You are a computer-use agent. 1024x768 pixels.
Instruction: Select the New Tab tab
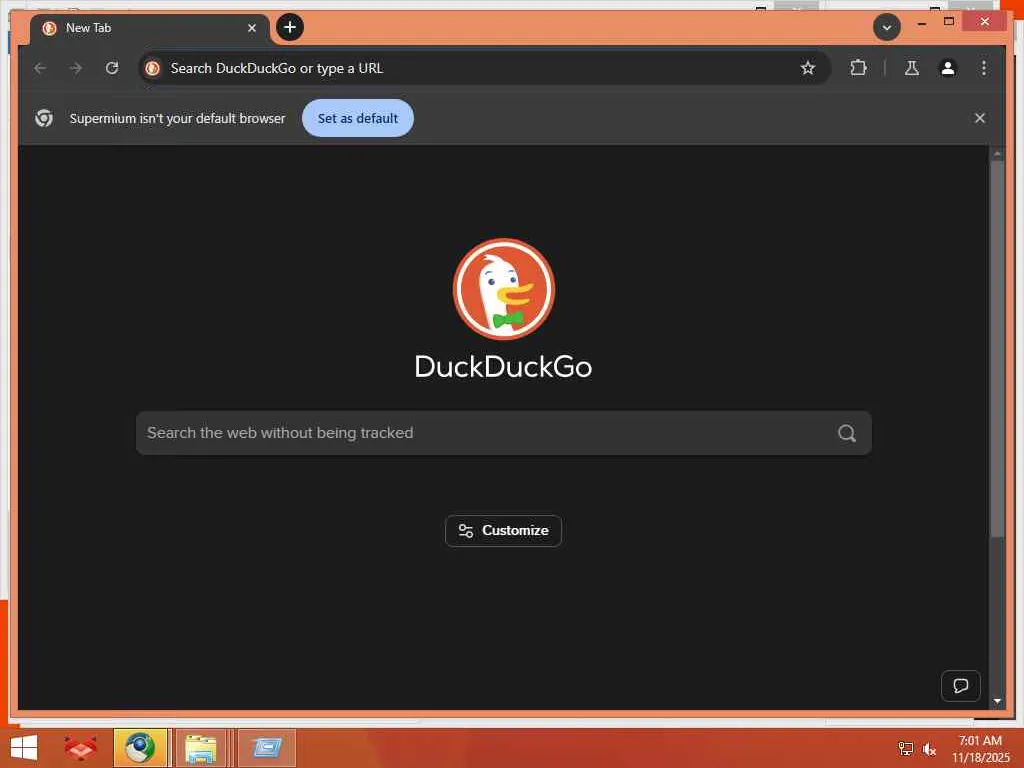[149, 28]
